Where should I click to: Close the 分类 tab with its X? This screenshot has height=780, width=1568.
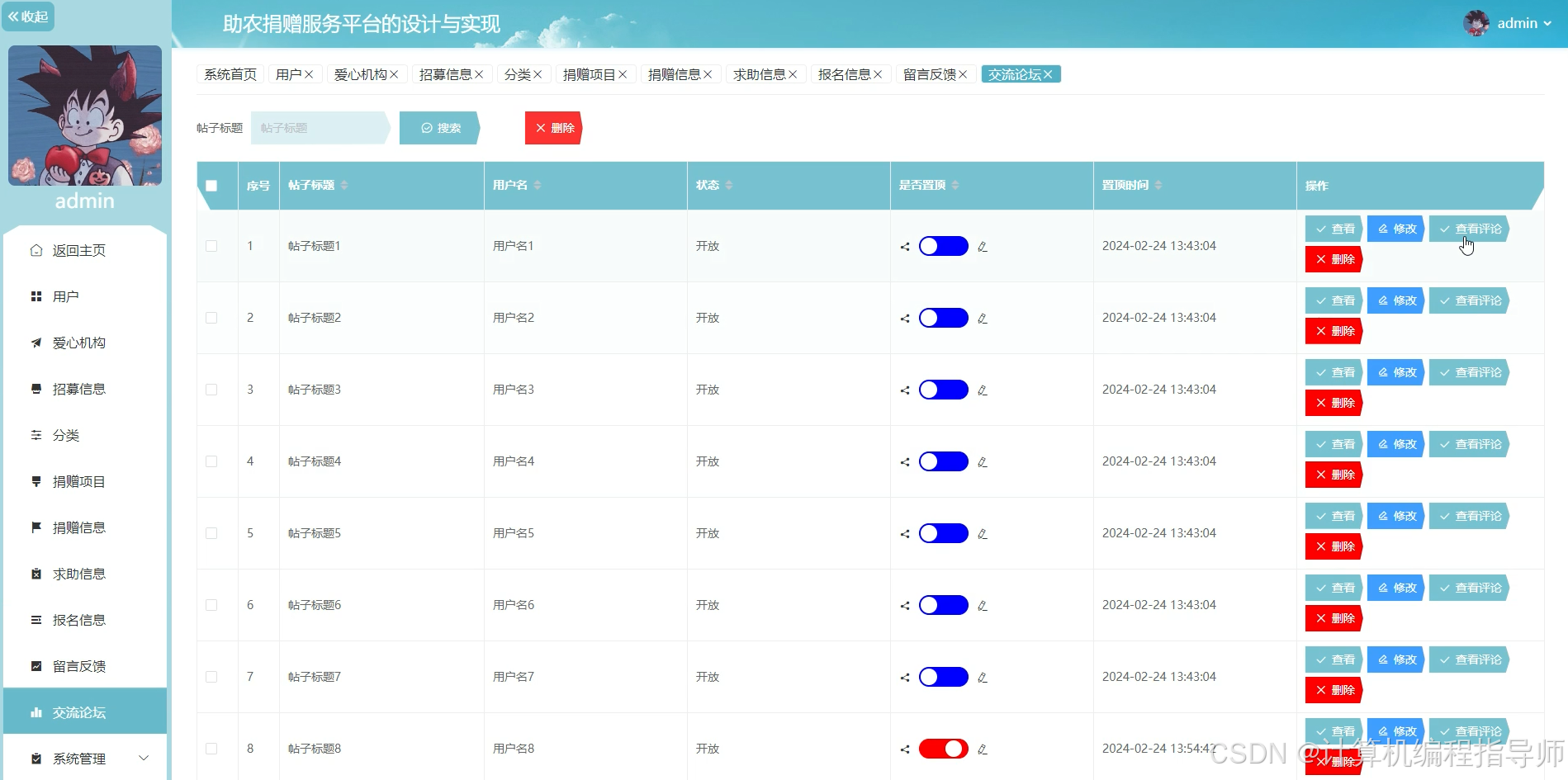pyautogui.click(x=538, y=74)
